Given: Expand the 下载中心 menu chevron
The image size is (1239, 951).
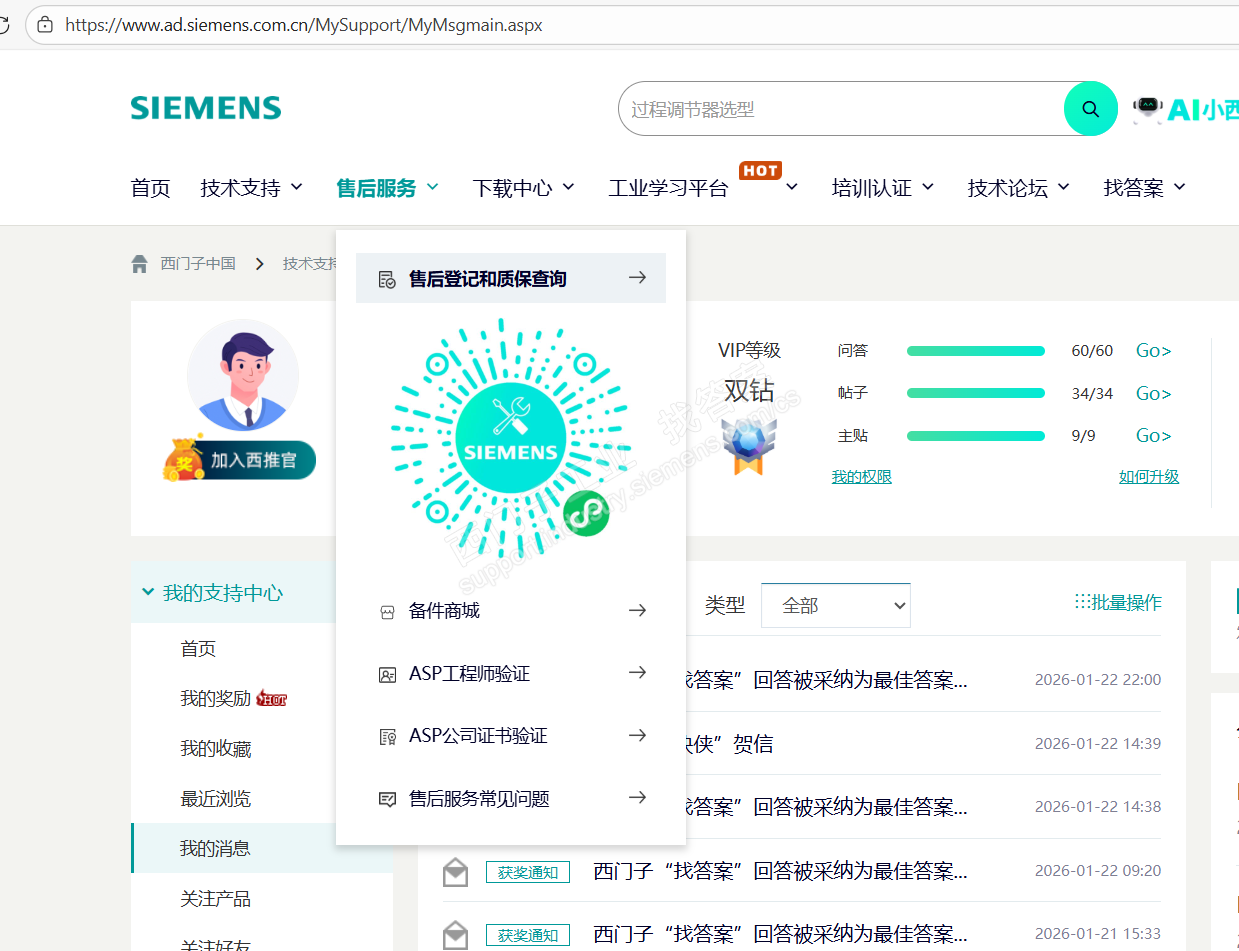Looking at the screenshot, I should tap(569, 187).
